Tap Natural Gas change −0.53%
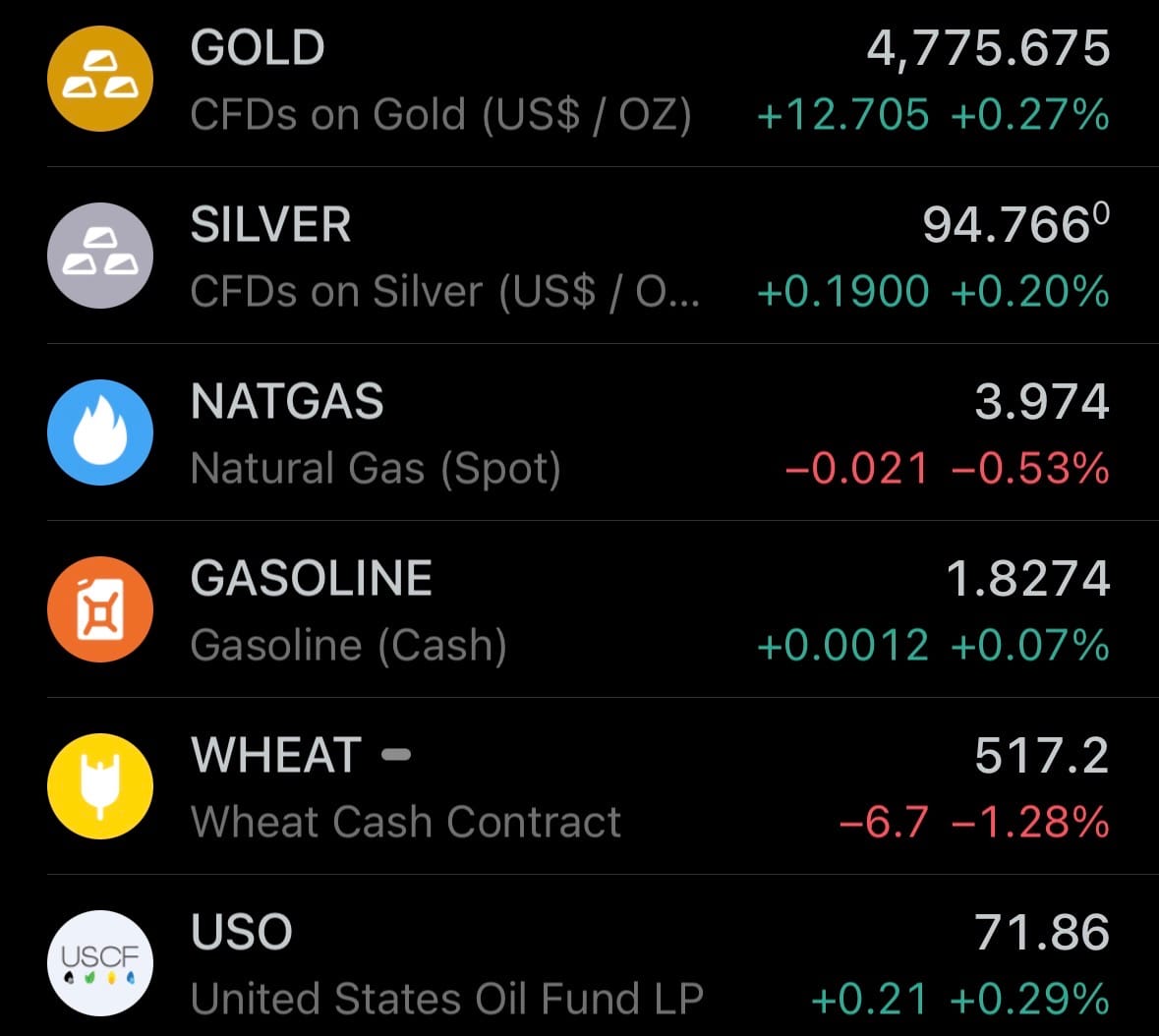1159x1036 pixels. click(1030, 469)
